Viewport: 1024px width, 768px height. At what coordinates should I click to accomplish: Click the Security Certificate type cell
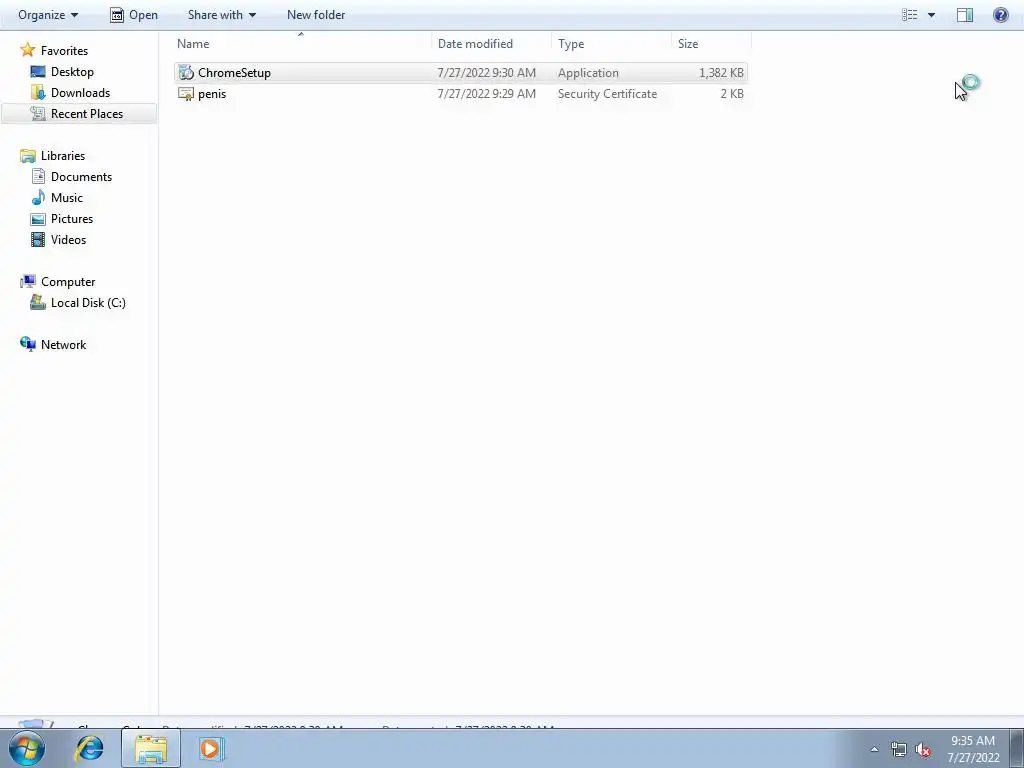coord(607,93)
